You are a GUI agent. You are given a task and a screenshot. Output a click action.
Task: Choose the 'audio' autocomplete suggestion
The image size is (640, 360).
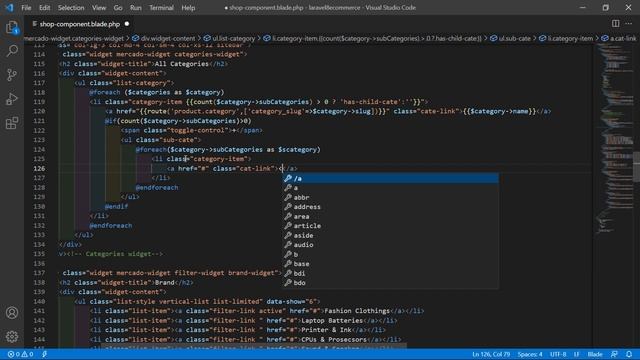point(390,245)
